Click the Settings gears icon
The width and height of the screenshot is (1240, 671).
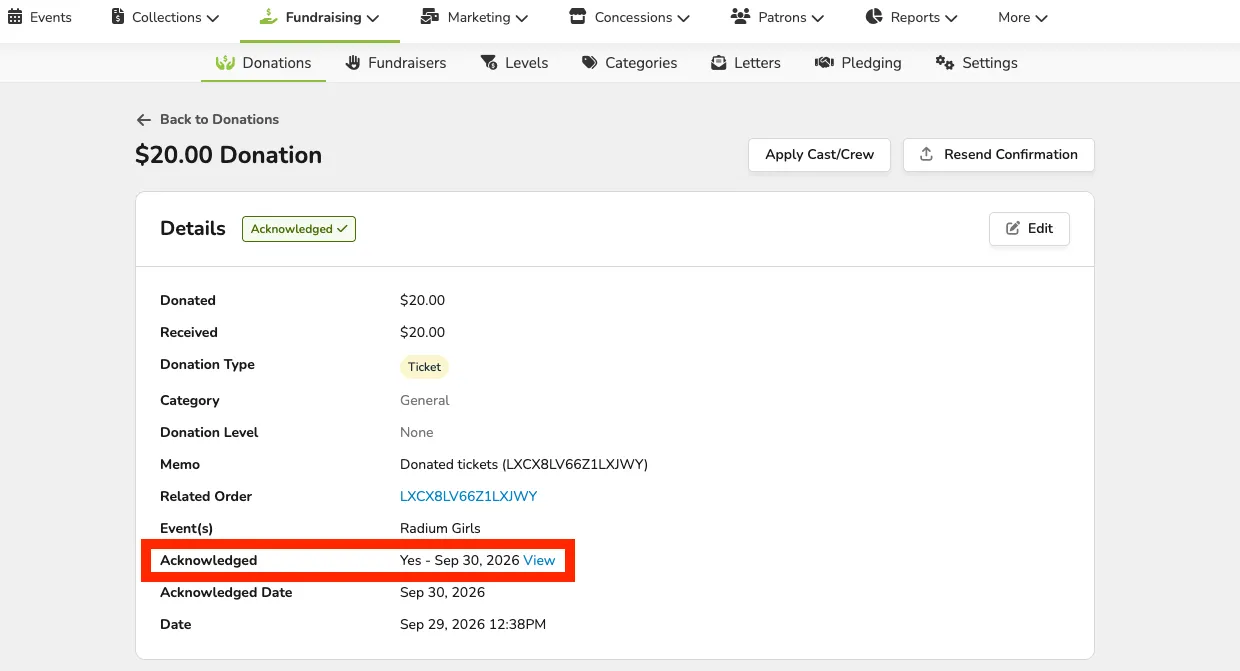tap(945, 63)
